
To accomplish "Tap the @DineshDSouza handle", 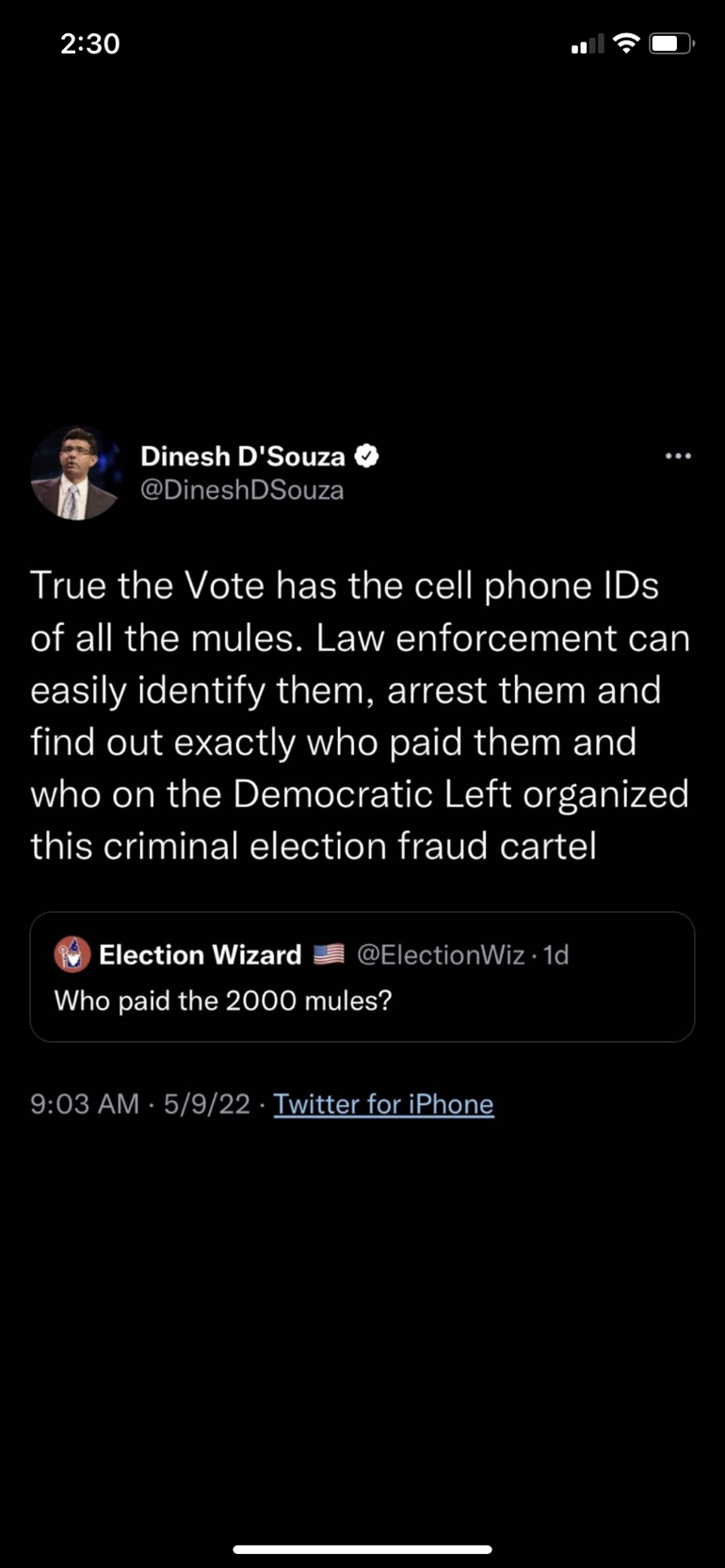I will (x=242, y=490).
